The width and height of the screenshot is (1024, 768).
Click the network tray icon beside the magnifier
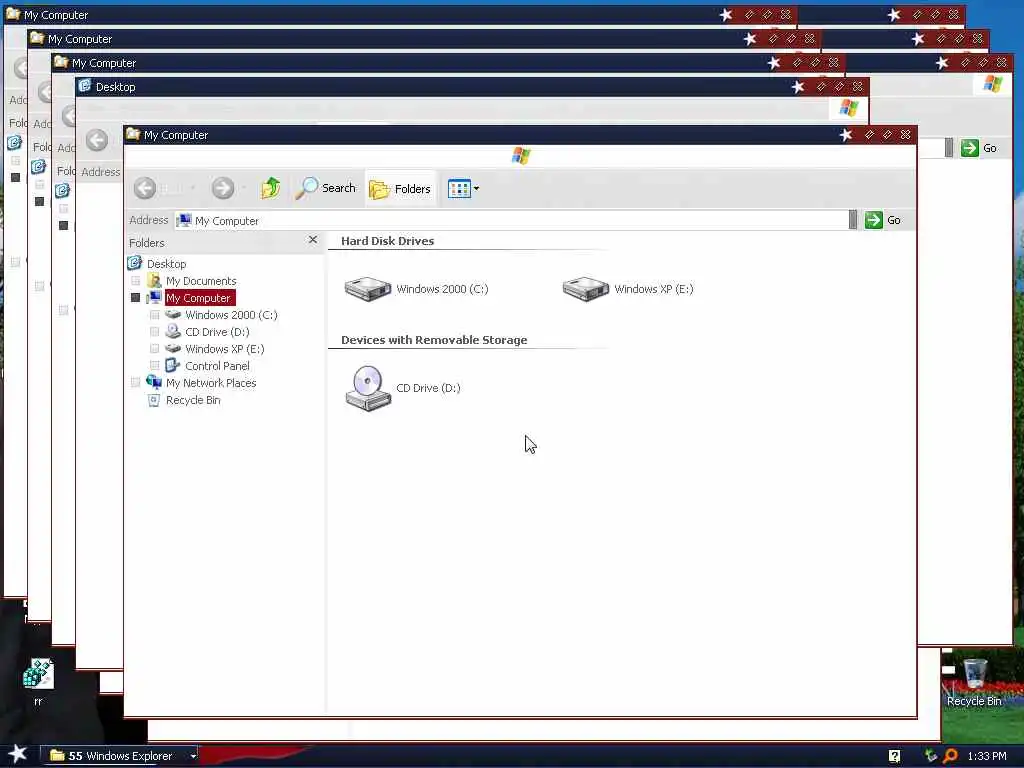(931, 756)
